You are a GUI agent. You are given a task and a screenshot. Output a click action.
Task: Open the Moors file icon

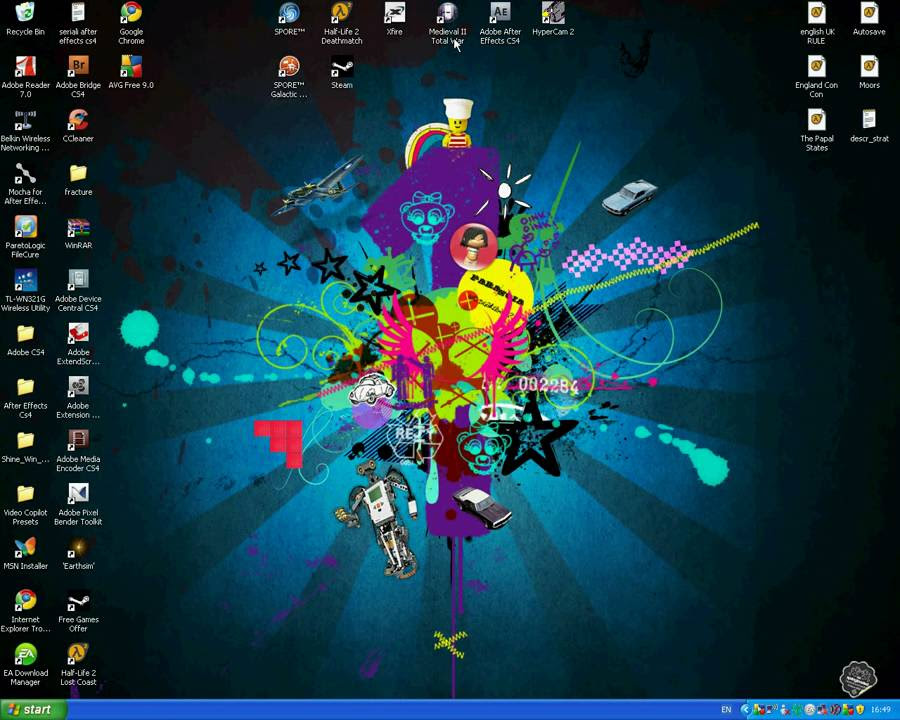(x=869, y=67)
